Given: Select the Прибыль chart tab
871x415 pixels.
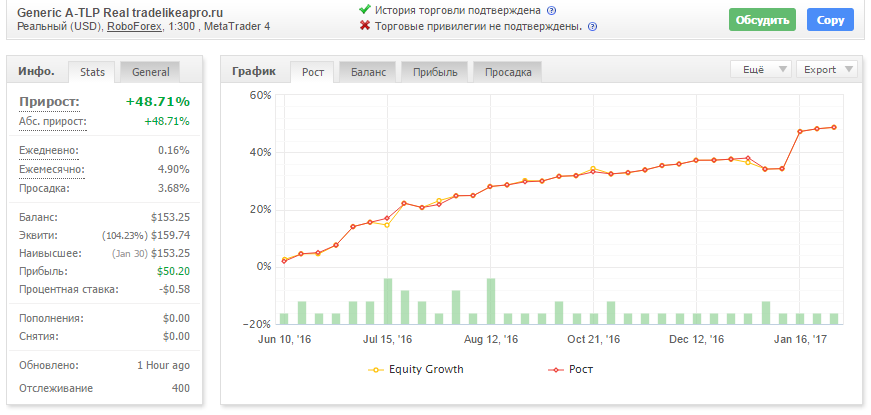Looking at the screenshot, I should pos(435,72).
